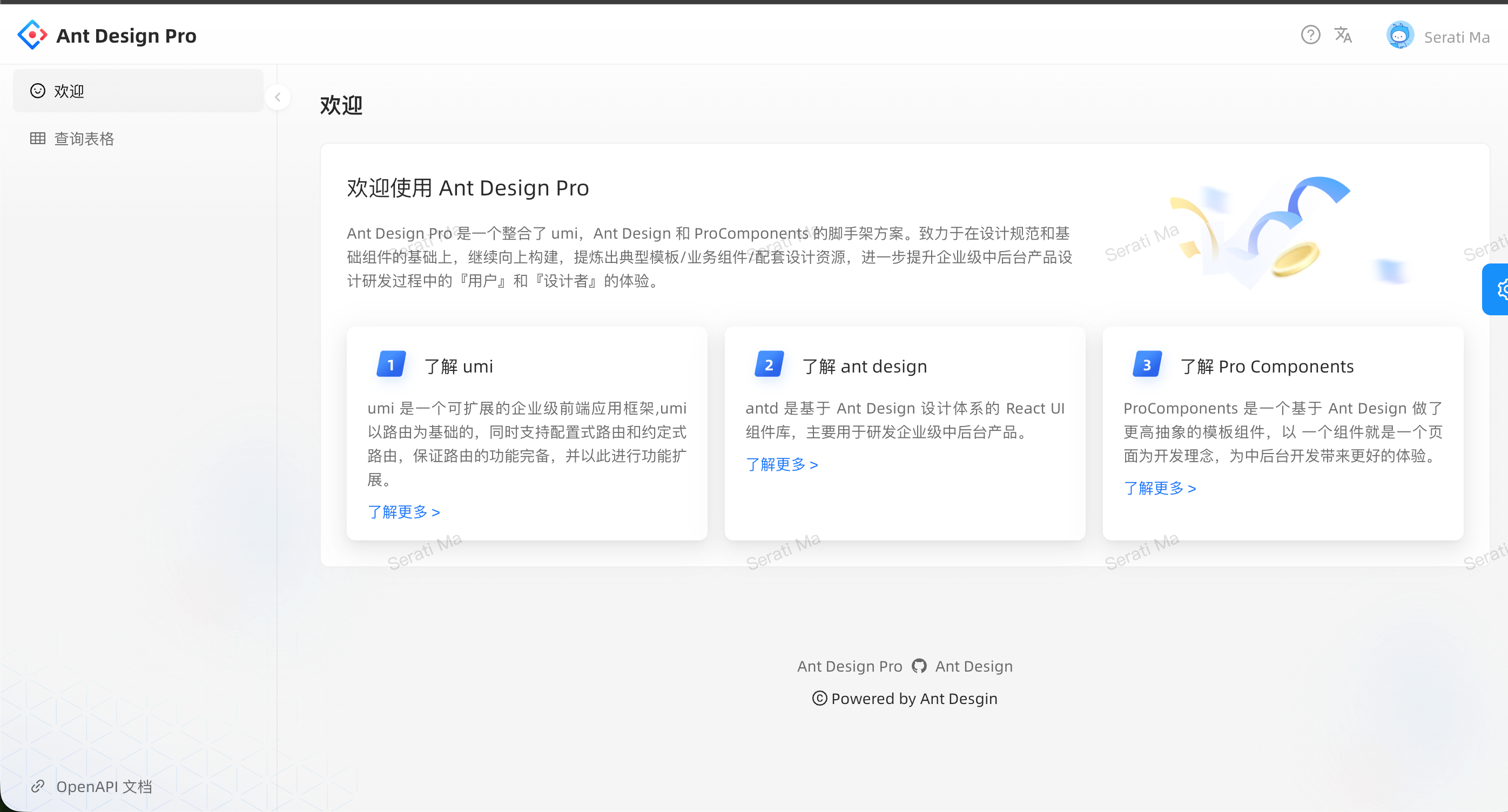Open the Serati Ma user dropdown
Image resolution: width=1508 pixels, height=812 pixels.
[x=1456, y=37]
